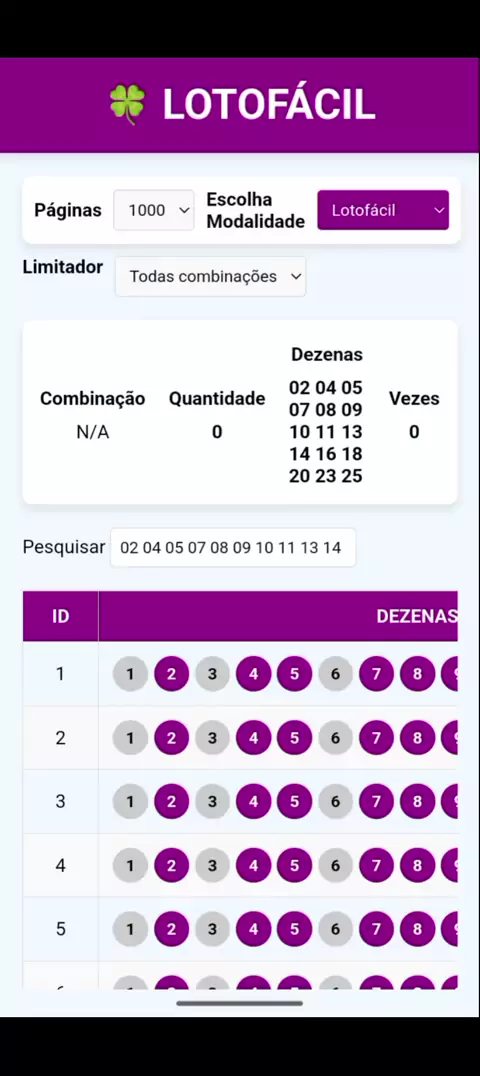The width and height of the screenshot is (480, 1076).
Task: Click the LOTOFÁCIL title text
Action: pos(268,104)
